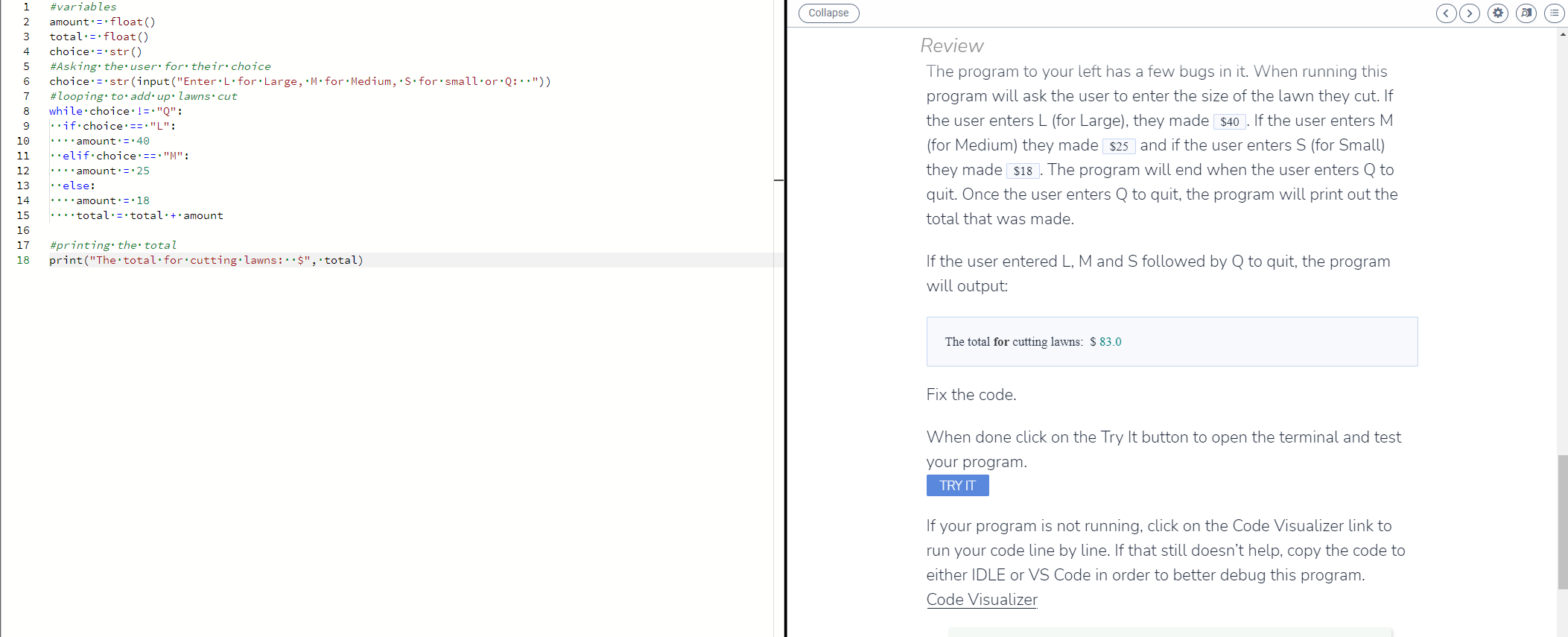Click the '$25' inline code in instructions
The width and height of the screenshot is (1568, 637).
pyautogui.click(x=1119, y=146)
